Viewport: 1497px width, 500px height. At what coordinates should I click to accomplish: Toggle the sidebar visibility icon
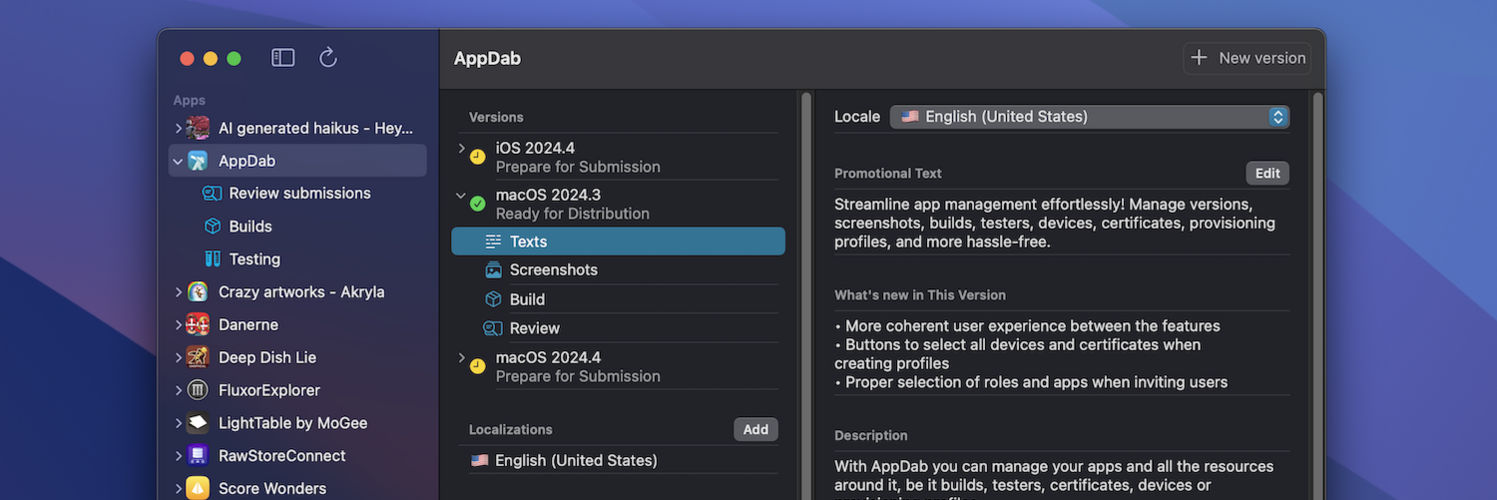click(x=283, y=58)
